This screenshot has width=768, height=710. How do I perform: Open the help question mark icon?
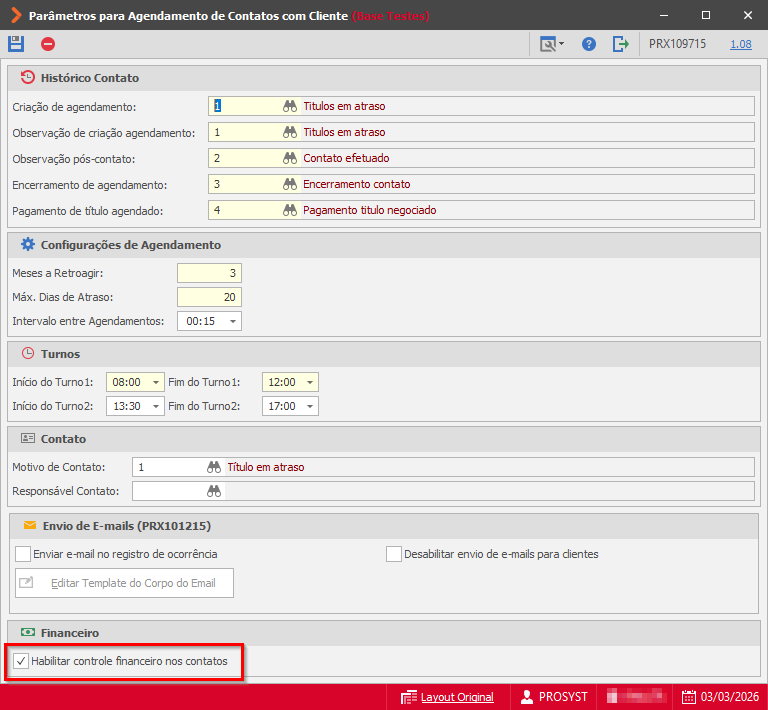[589, 44]
